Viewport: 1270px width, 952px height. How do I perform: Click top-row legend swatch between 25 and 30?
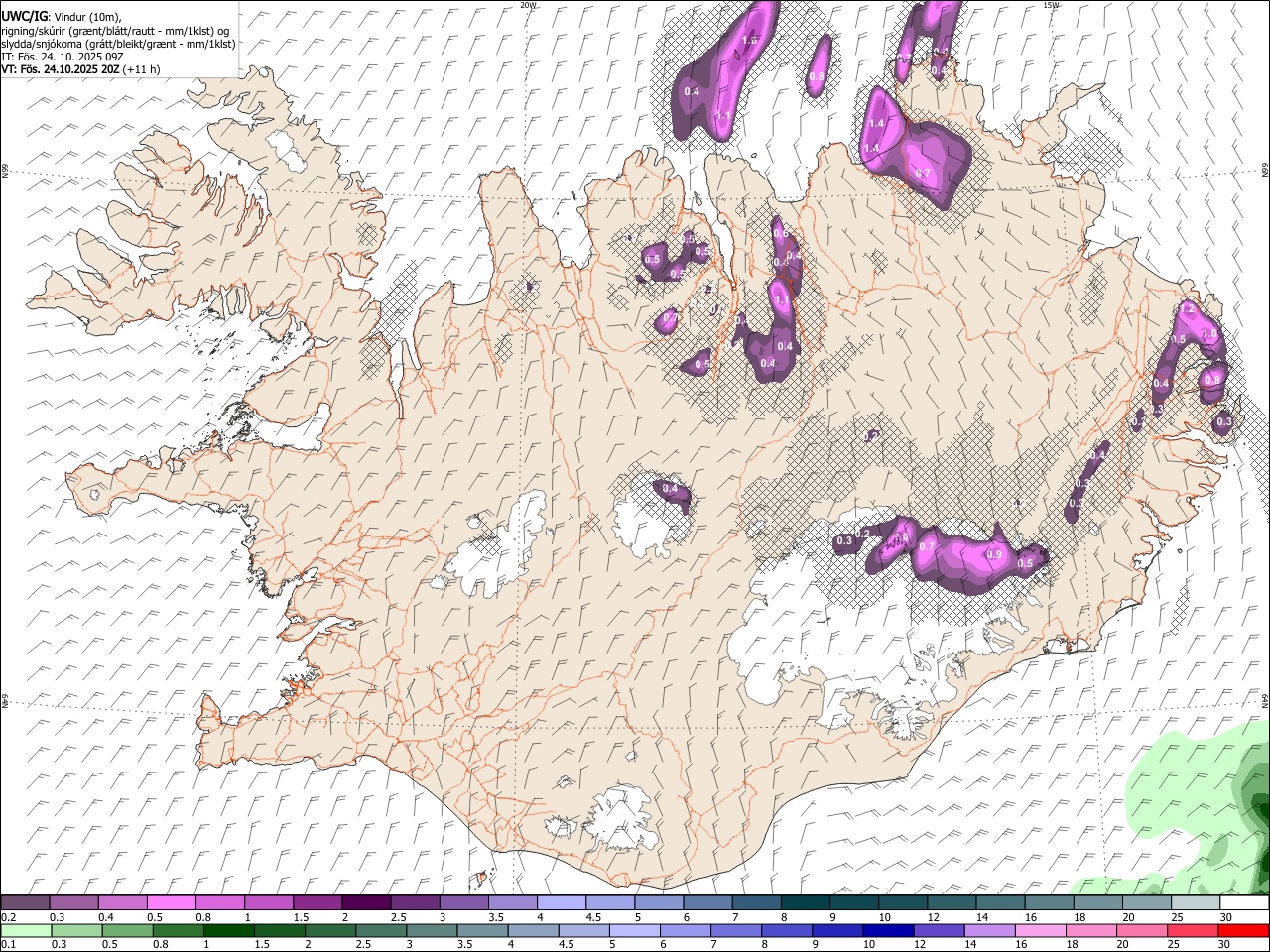pos(1196,903)
